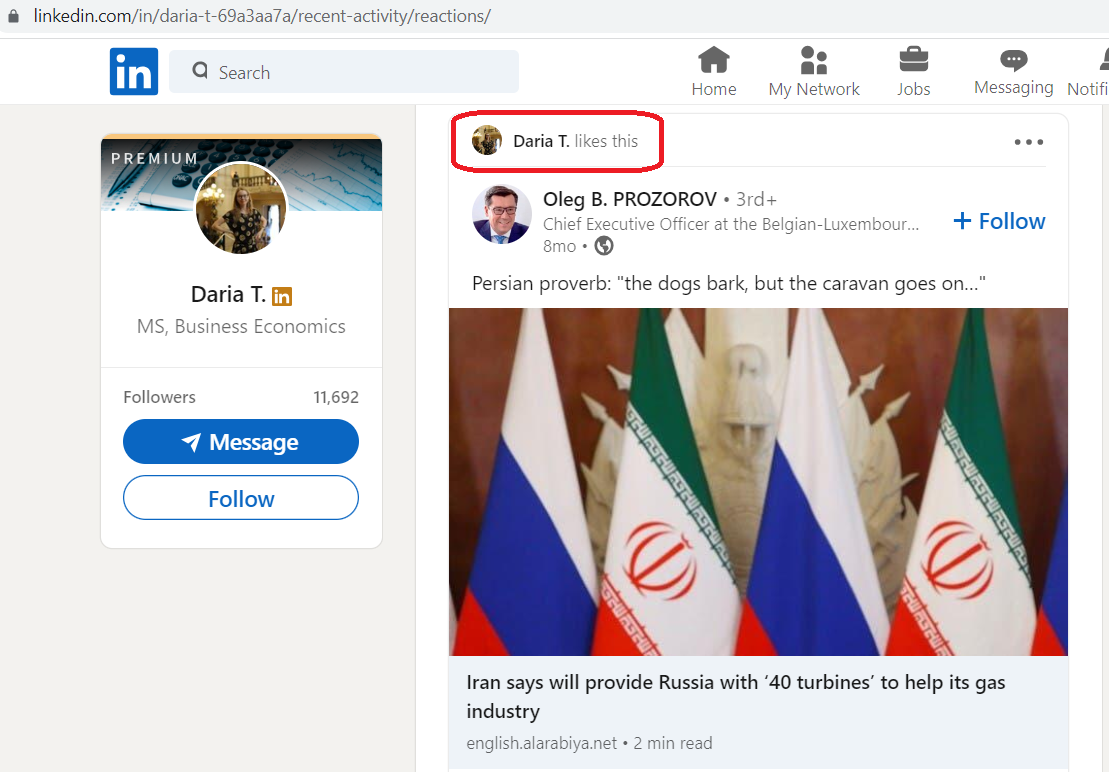Click the globe visibility icon beside 8mo

(x=603, y=246)
